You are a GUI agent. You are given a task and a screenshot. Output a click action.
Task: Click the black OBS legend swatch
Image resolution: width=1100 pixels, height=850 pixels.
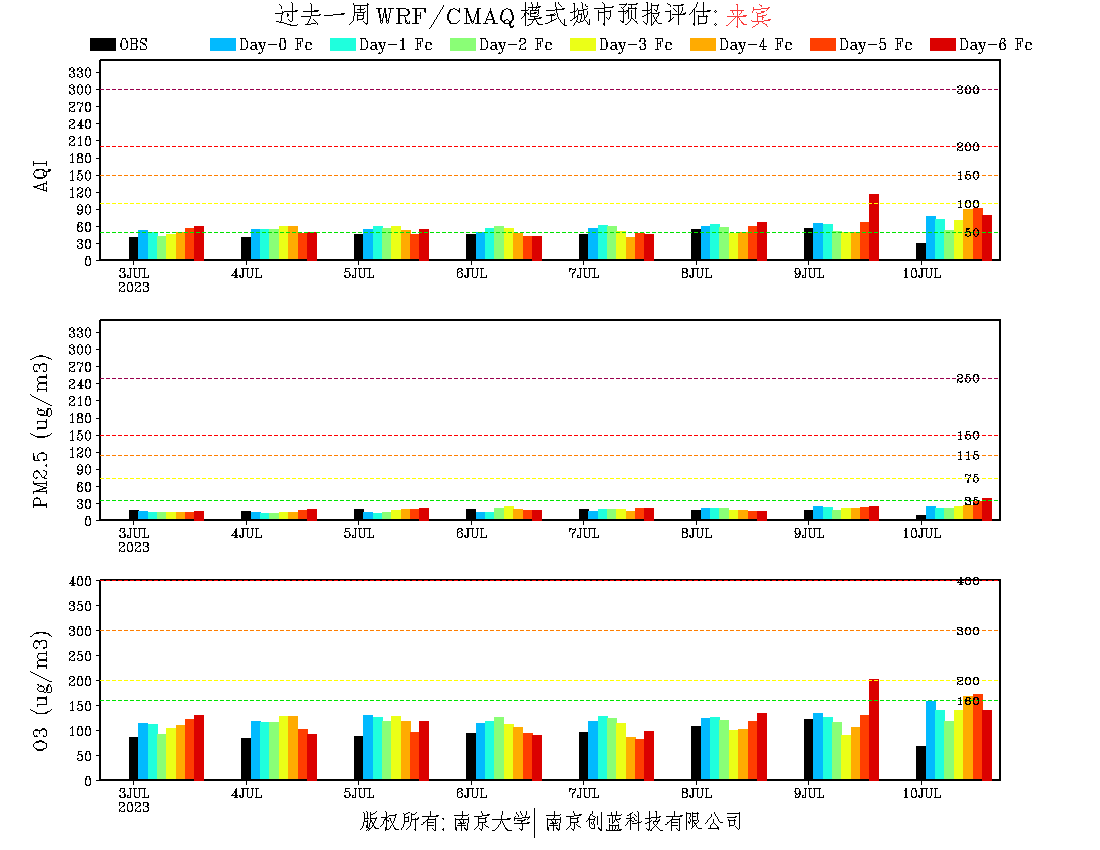tap(102, 44)
